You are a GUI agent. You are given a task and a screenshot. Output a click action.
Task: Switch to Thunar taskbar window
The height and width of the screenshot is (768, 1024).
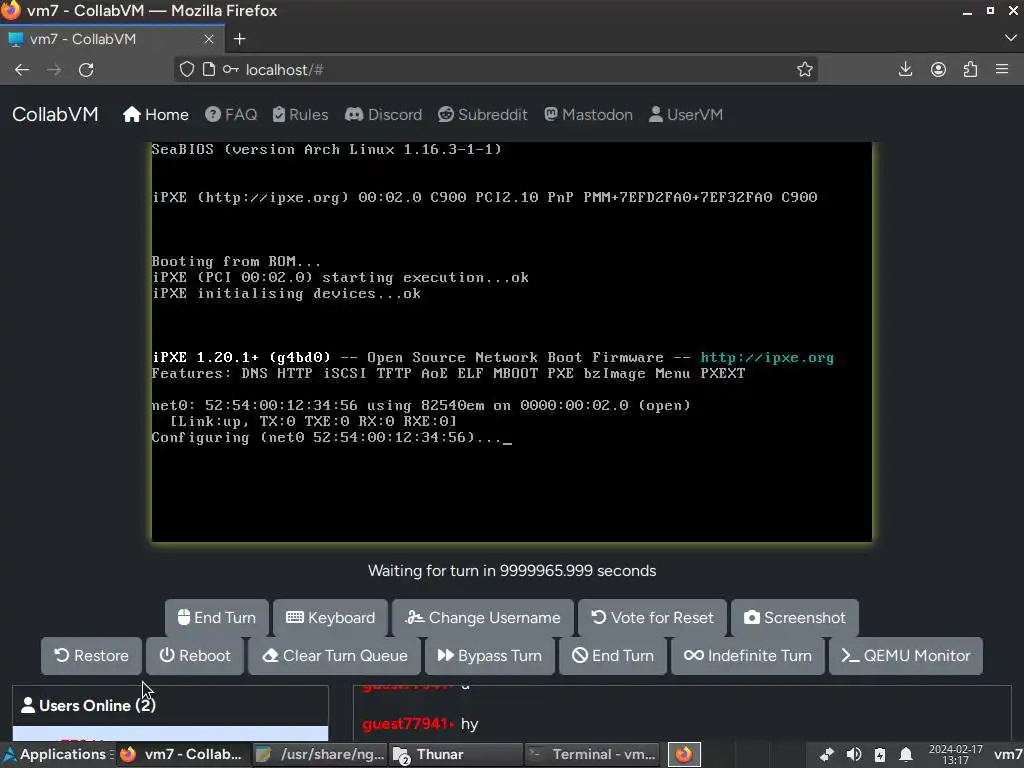456,754
